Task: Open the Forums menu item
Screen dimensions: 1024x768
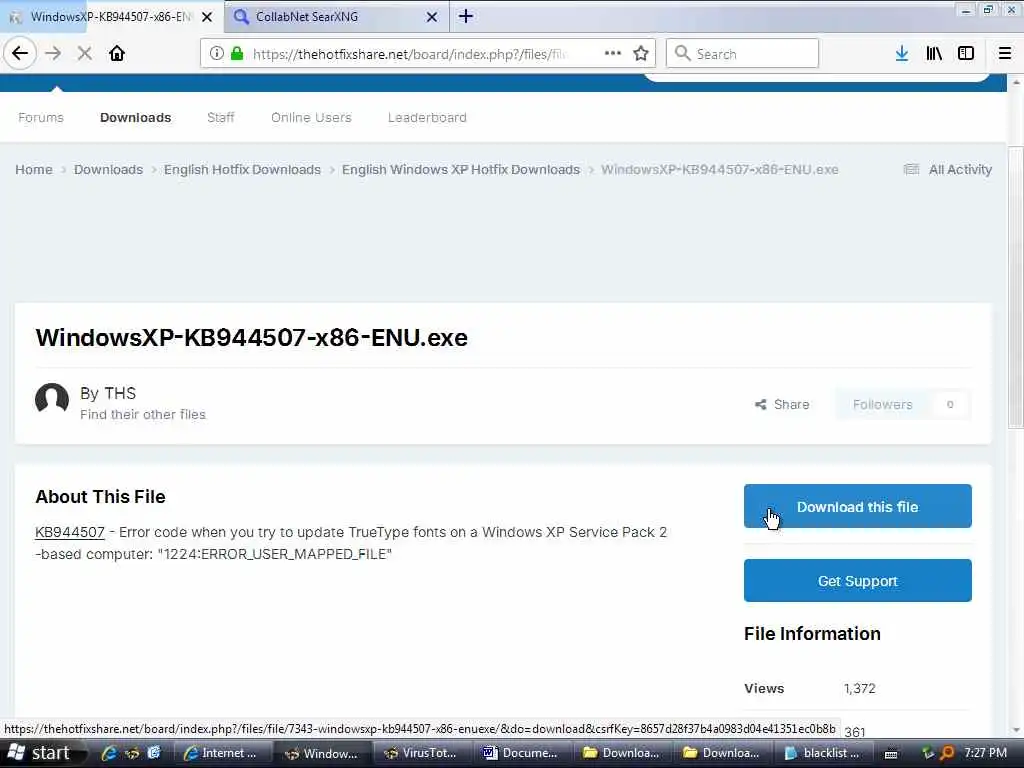Action: [41, 118]
